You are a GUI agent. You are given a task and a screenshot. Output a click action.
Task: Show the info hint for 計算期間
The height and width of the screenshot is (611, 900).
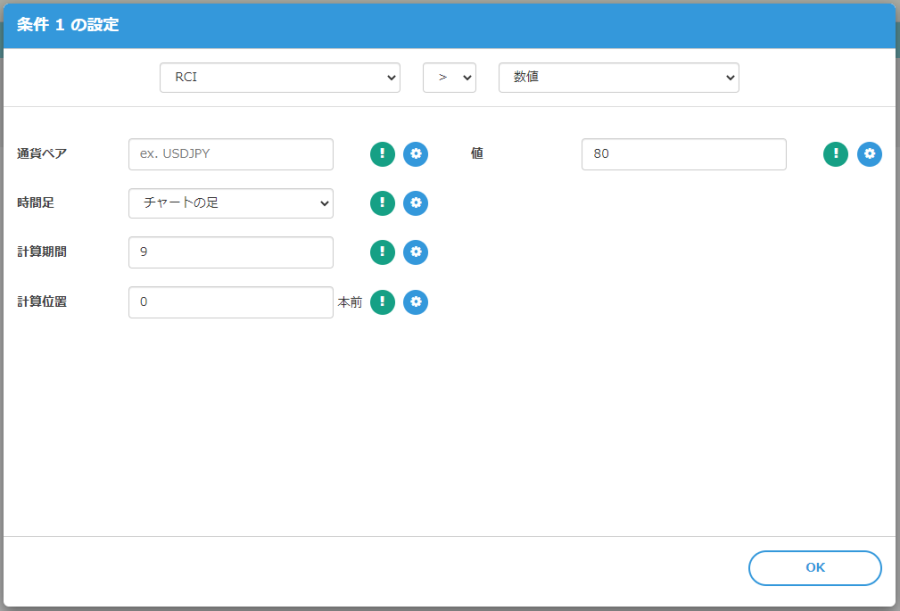point(382,252)
